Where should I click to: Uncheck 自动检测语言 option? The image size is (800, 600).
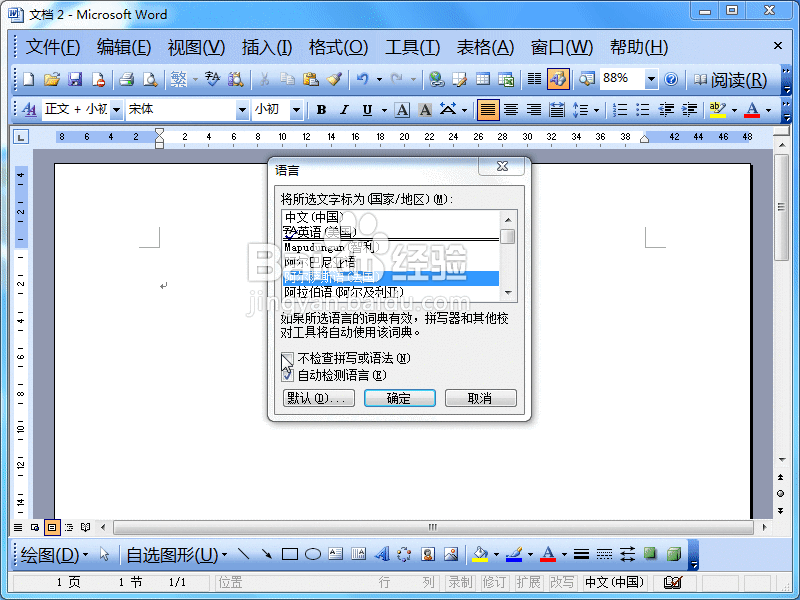point(287,375)
